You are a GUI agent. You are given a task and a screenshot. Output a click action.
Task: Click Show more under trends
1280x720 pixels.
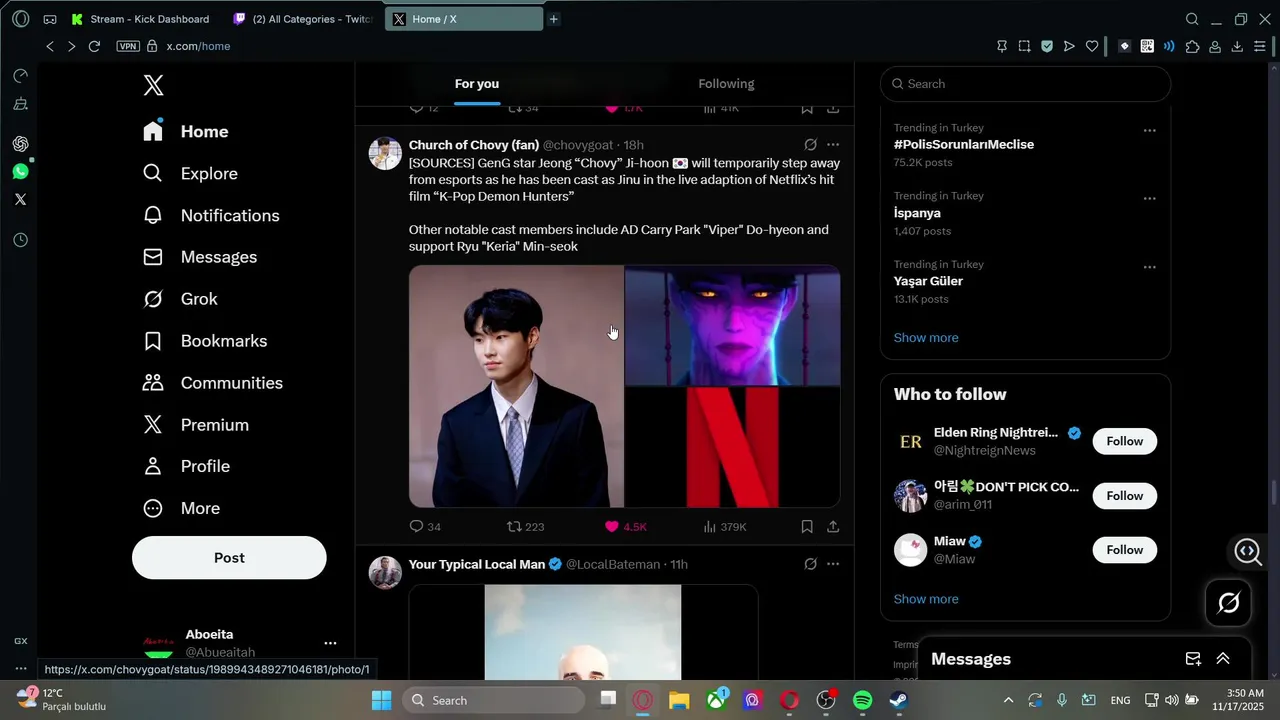pyautogui.click(x=926, y=338)
